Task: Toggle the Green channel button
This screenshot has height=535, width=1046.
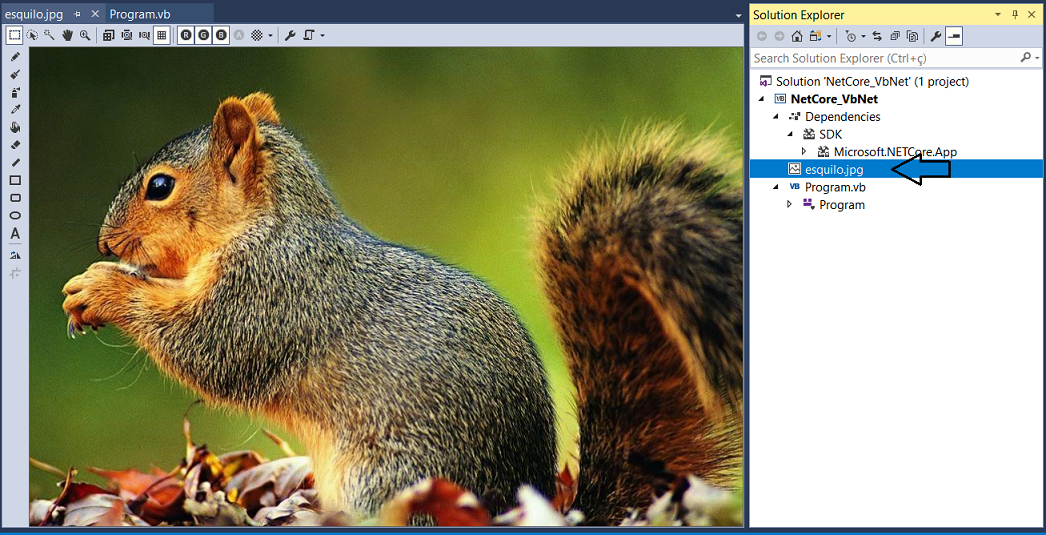Action: 203,35
